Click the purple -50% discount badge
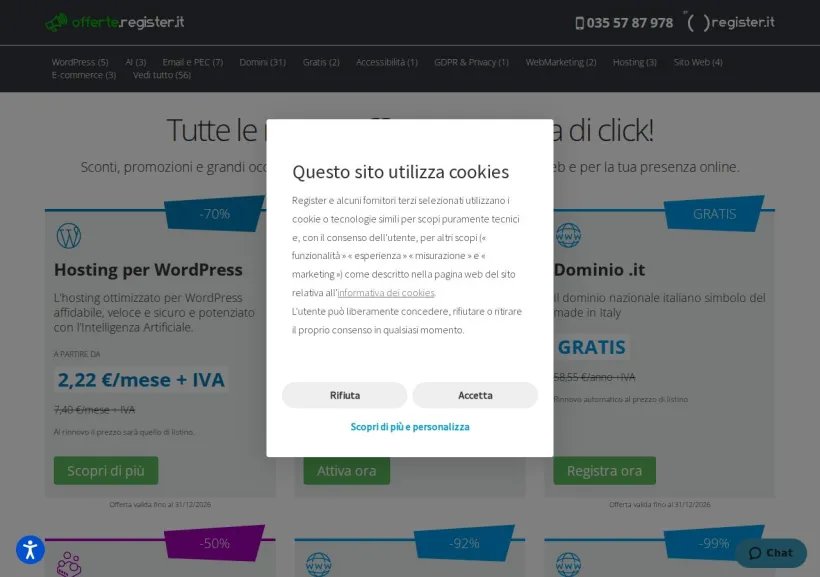 [214, 544]
